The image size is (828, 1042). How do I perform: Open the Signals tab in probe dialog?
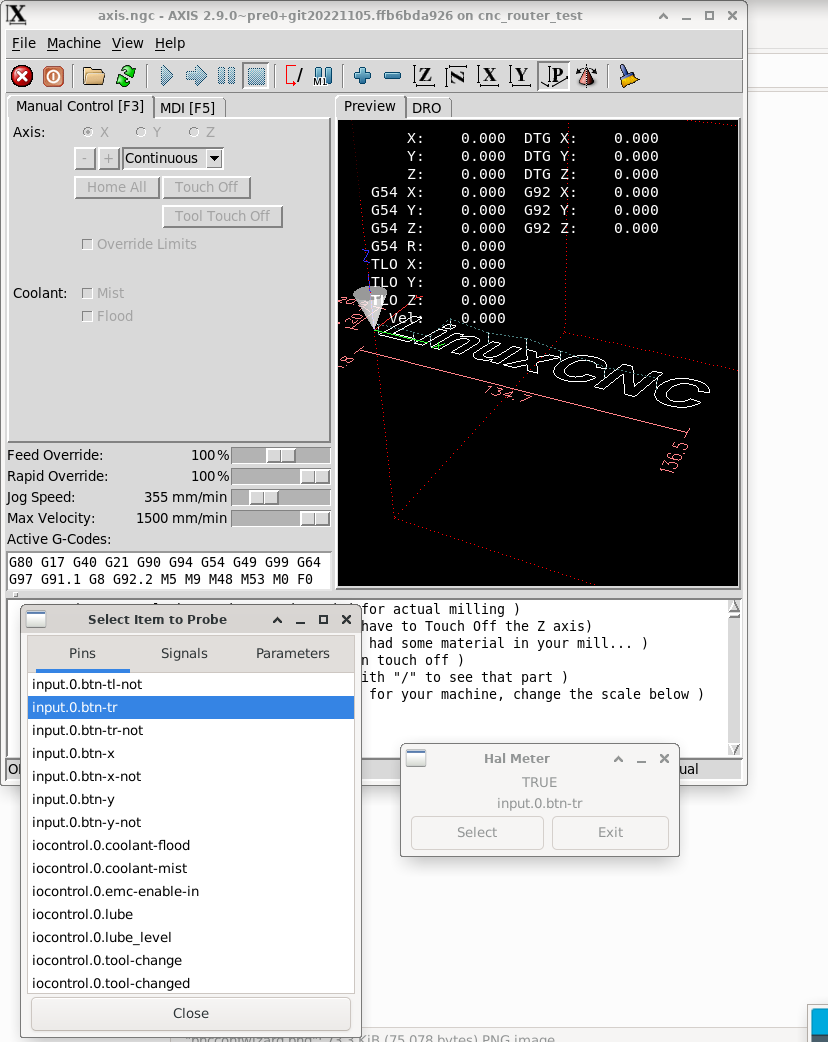[184, 653]
